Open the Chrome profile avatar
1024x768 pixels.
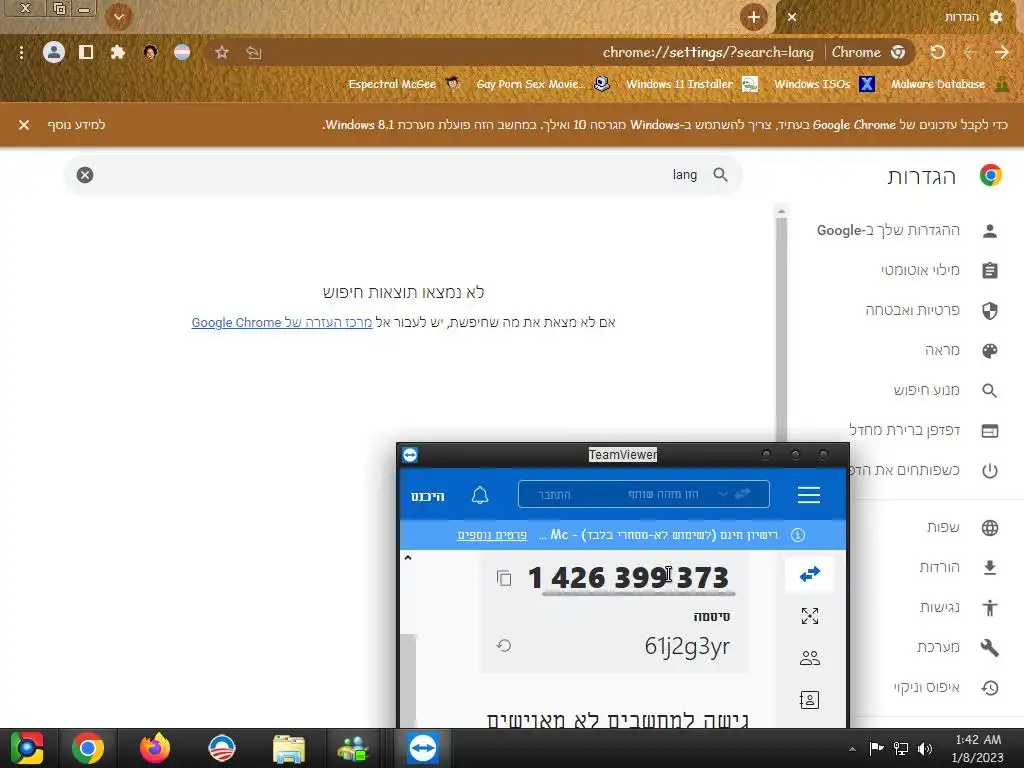54,52
